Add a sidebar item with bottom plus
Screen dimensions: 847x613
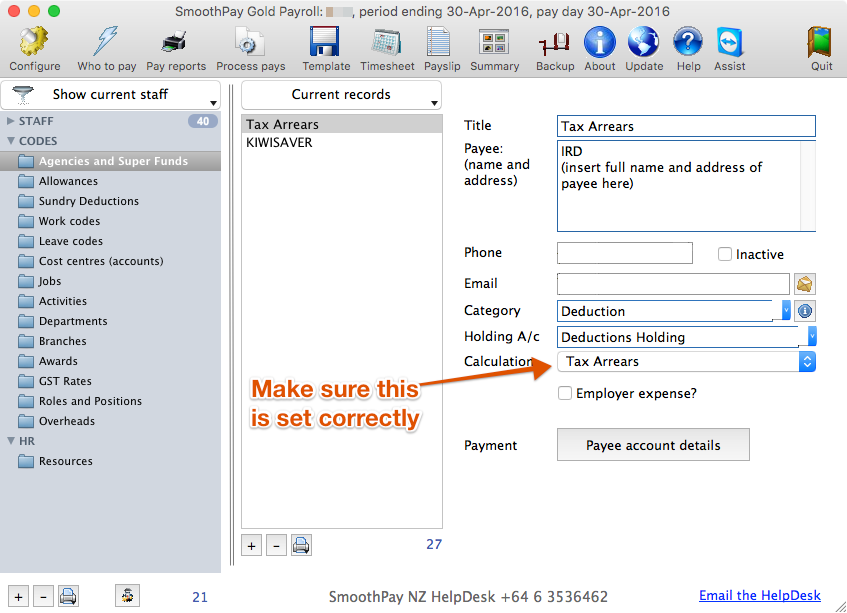(x=18, y=597)
